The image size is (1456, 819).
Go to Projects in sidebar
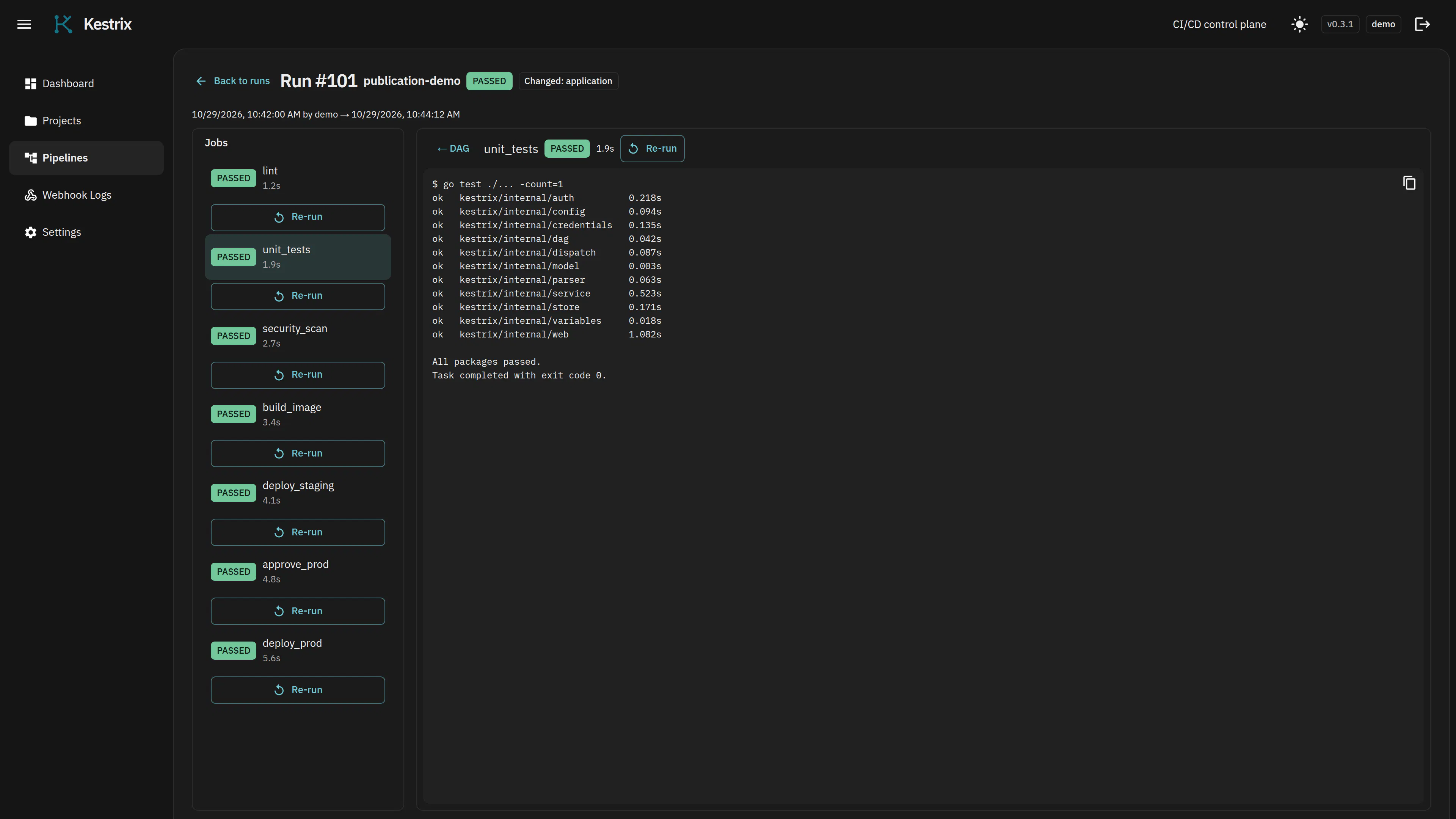click(x=86, y=121)
